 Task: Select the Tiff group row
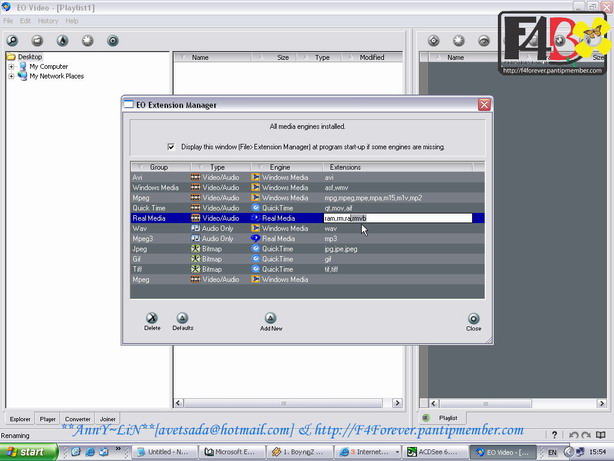tap(307, 269)
